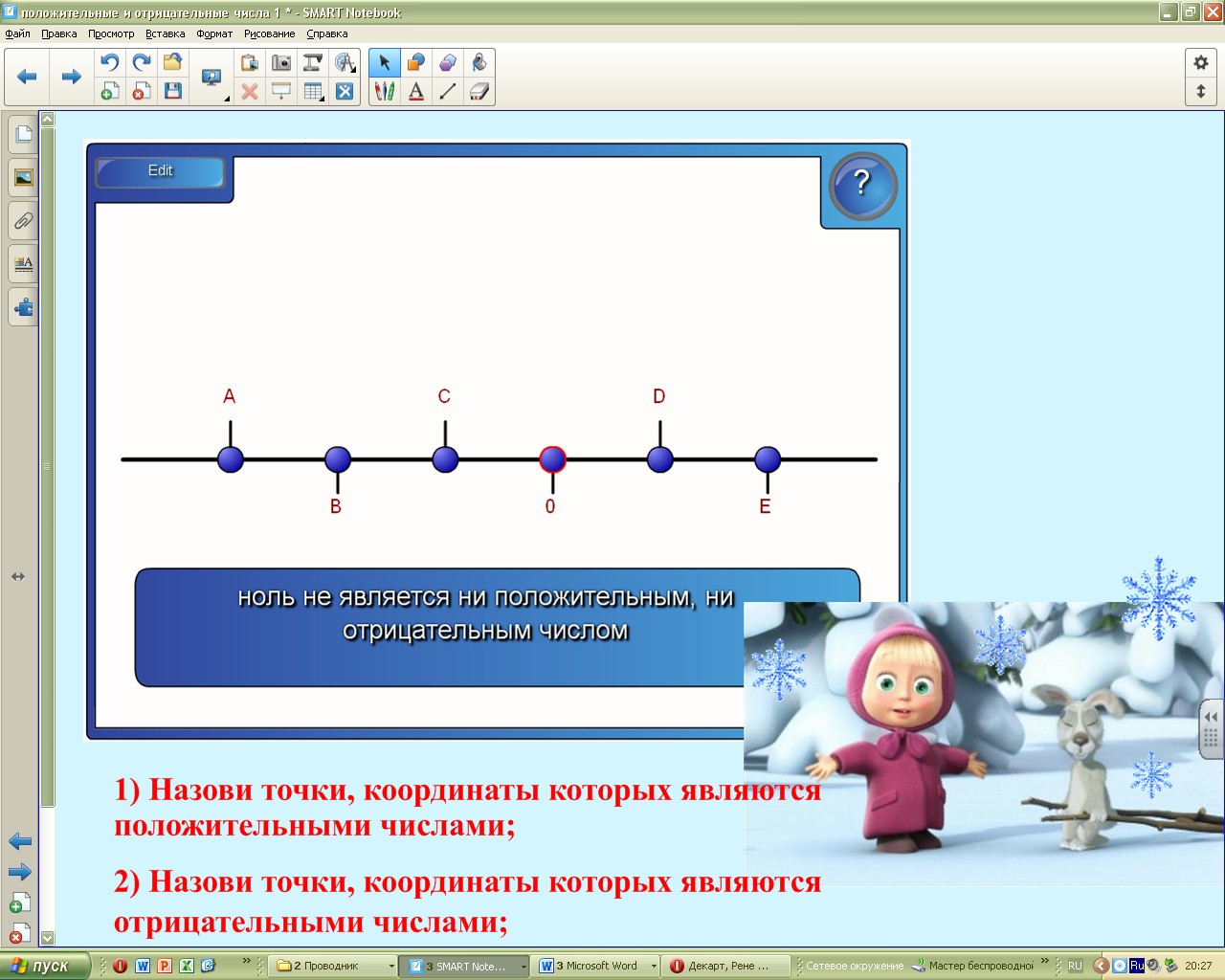Viewport: 1225px width, 980px height.
Task: Open Декарт, Рене taskbar window
Action: click(725, 967)
